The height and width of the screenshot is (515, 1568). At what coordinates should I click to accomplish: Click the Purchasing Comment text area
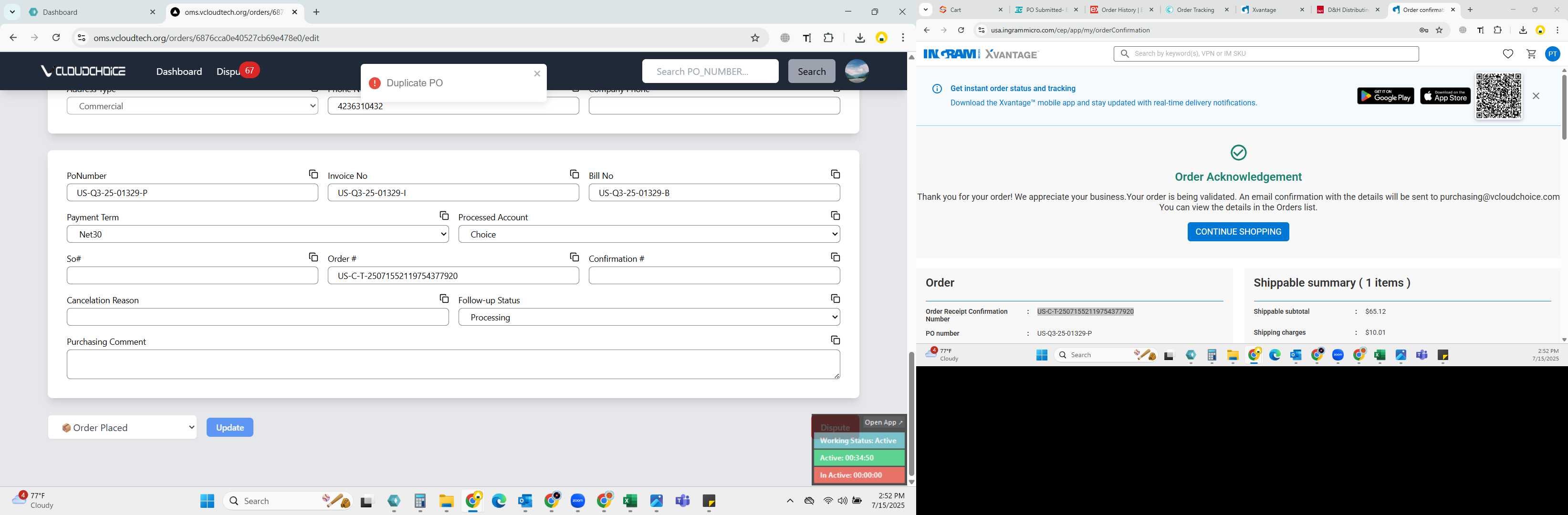(453, 364)
